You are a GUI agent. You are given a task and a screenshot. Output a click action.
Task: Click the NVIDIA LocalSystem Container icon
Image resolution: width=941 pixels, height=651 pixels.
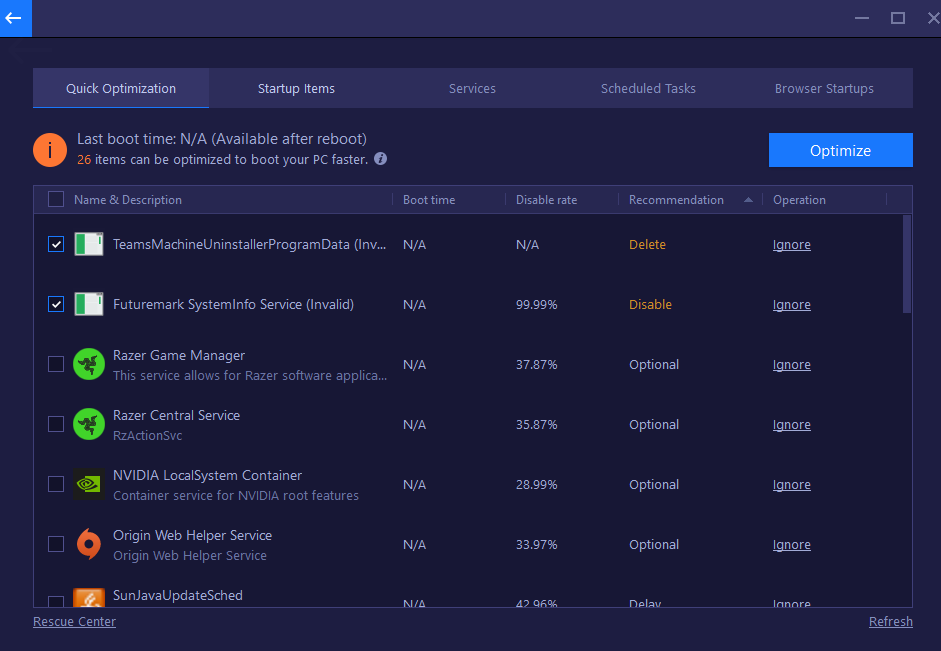pyautogui.click(x=89, y=484)
